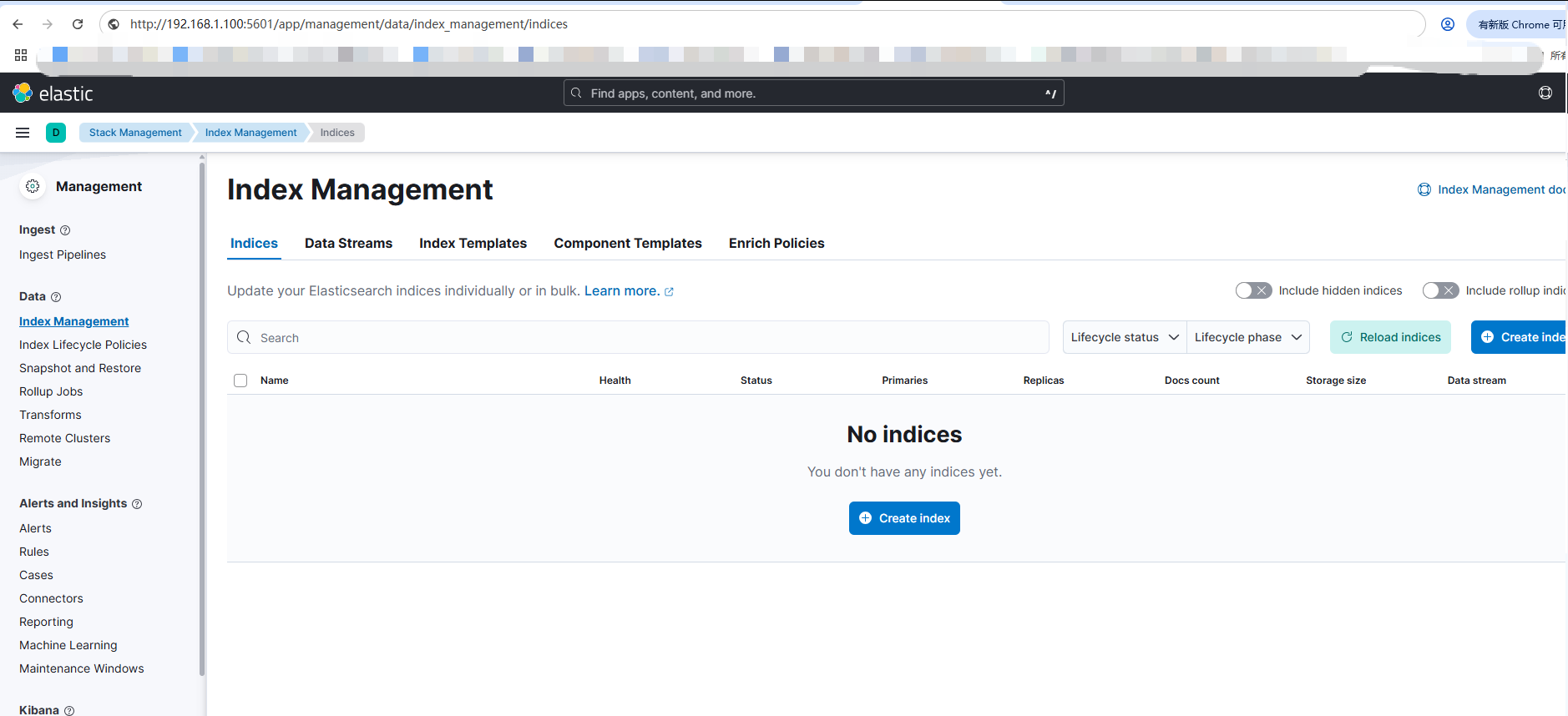Viewport: 1568px width, 716px height.
Task: Click the browser address bar URL
Action: tap(349, 24)
